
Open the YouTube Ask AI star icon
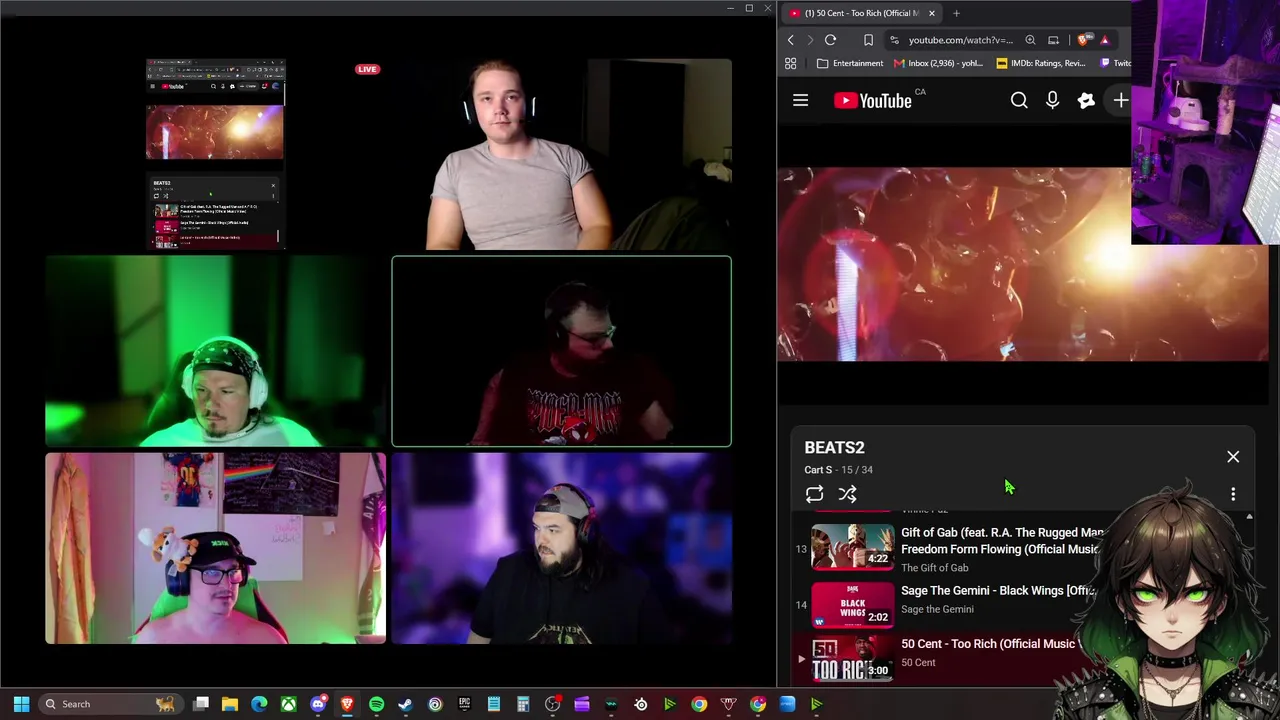pos(1086,100)
